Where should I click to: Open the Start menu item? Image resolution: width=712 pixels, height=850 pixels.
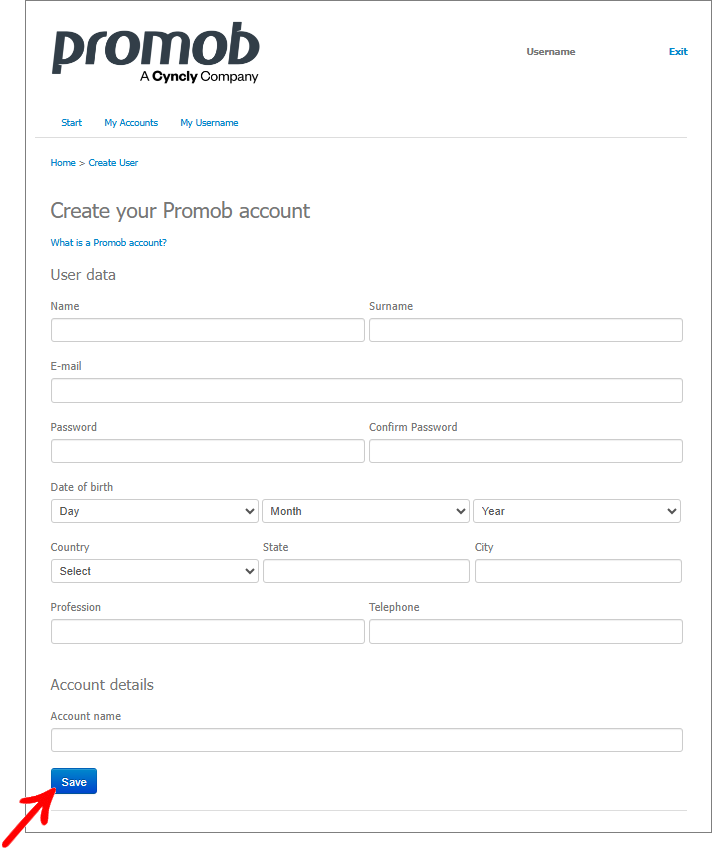[72, 123]
